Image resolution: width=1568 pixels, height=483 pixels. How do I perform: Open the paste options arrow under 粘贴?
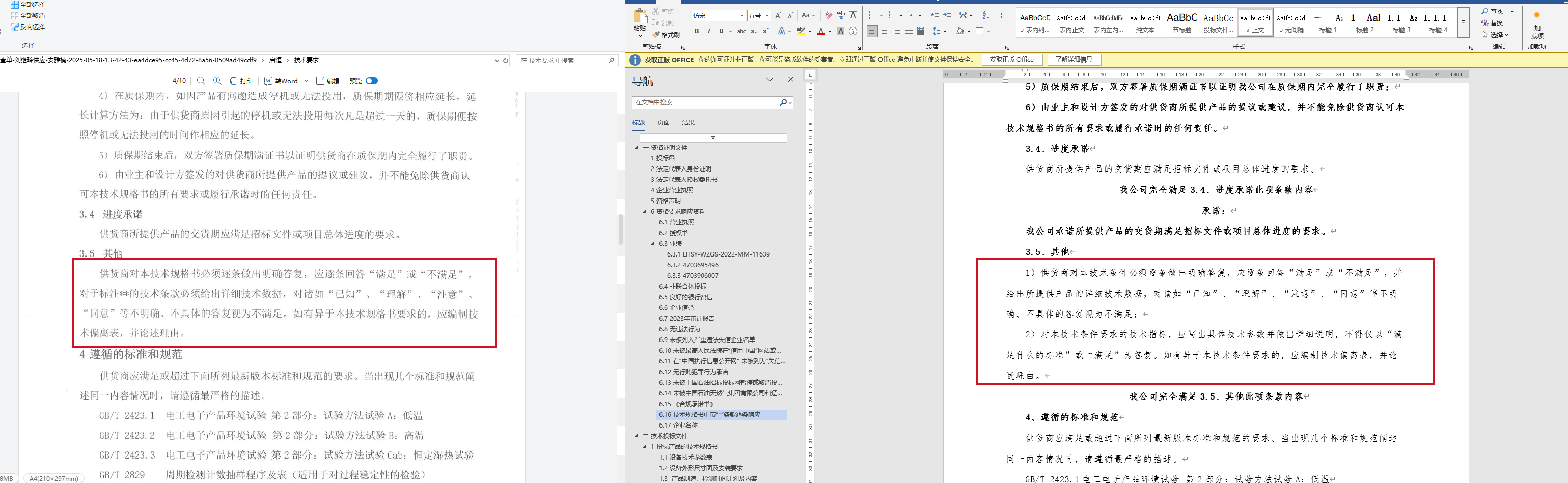[640, 36]
